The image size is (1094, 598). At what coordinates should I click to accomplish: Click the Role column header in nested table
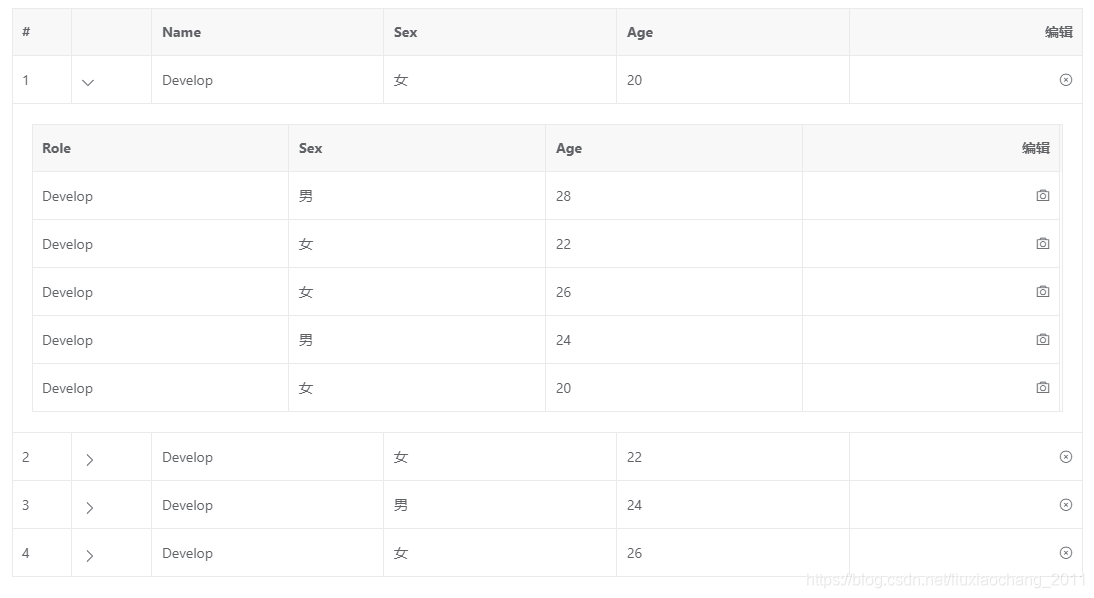click(x=56, y=148)
